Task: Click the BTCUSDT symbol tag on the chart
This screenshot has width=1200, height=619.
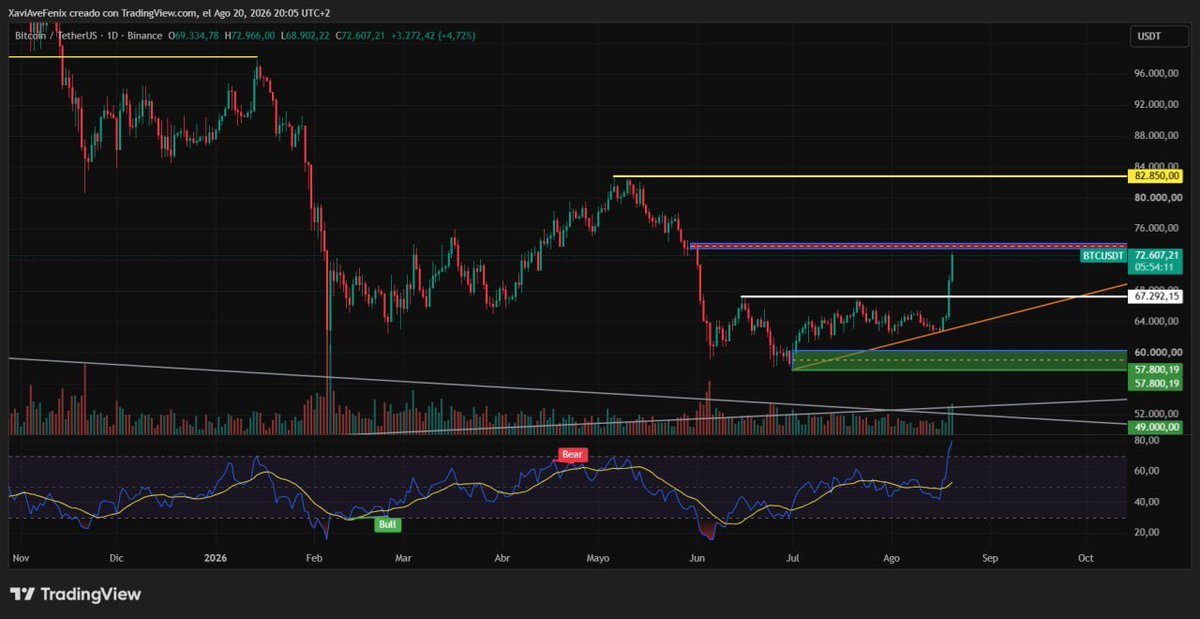Action: (1104, 257)
